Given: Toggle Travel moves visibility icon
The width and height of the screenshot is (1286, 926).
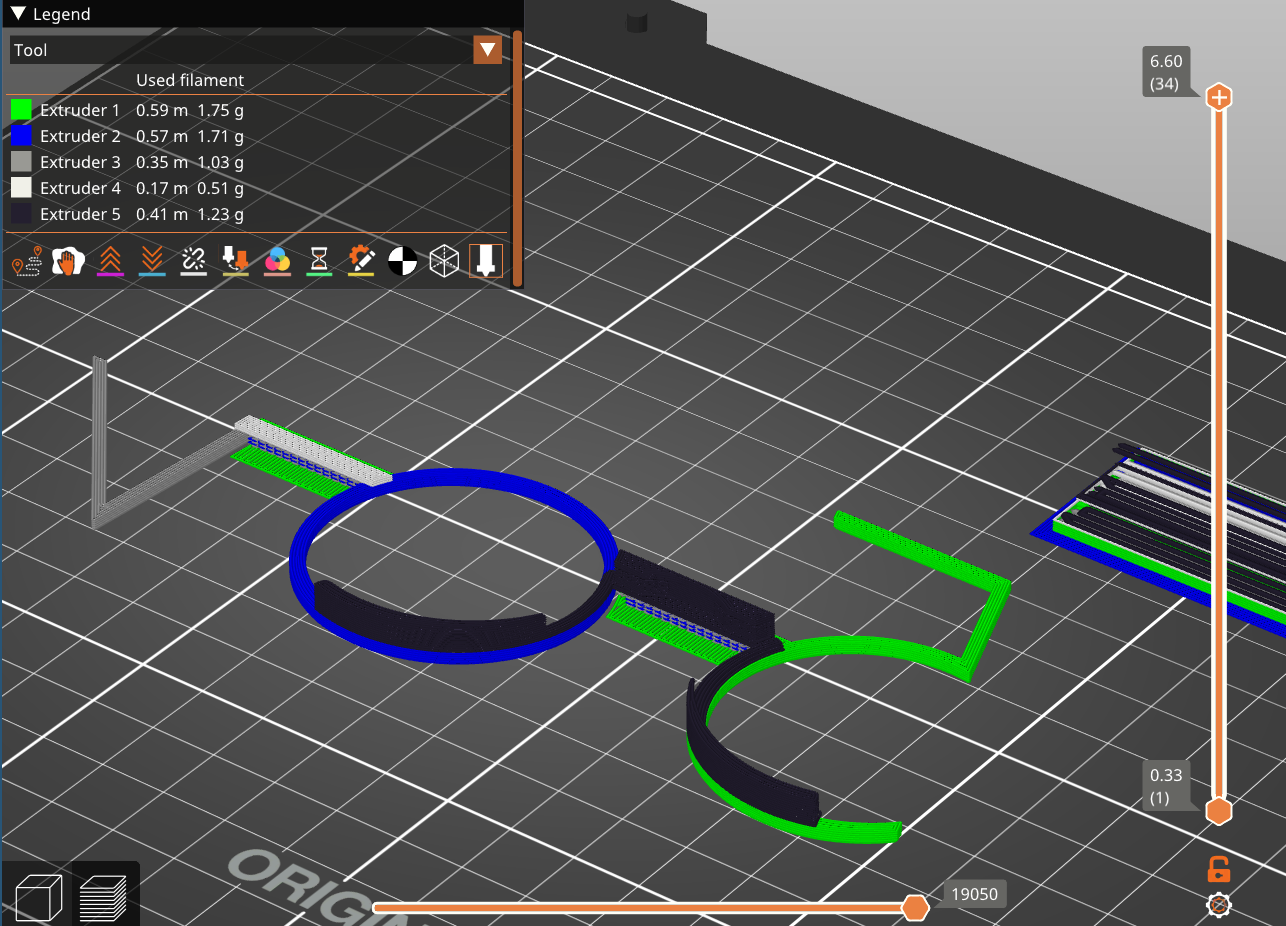Looking at the screenshot, I should (x=28, y=261).
